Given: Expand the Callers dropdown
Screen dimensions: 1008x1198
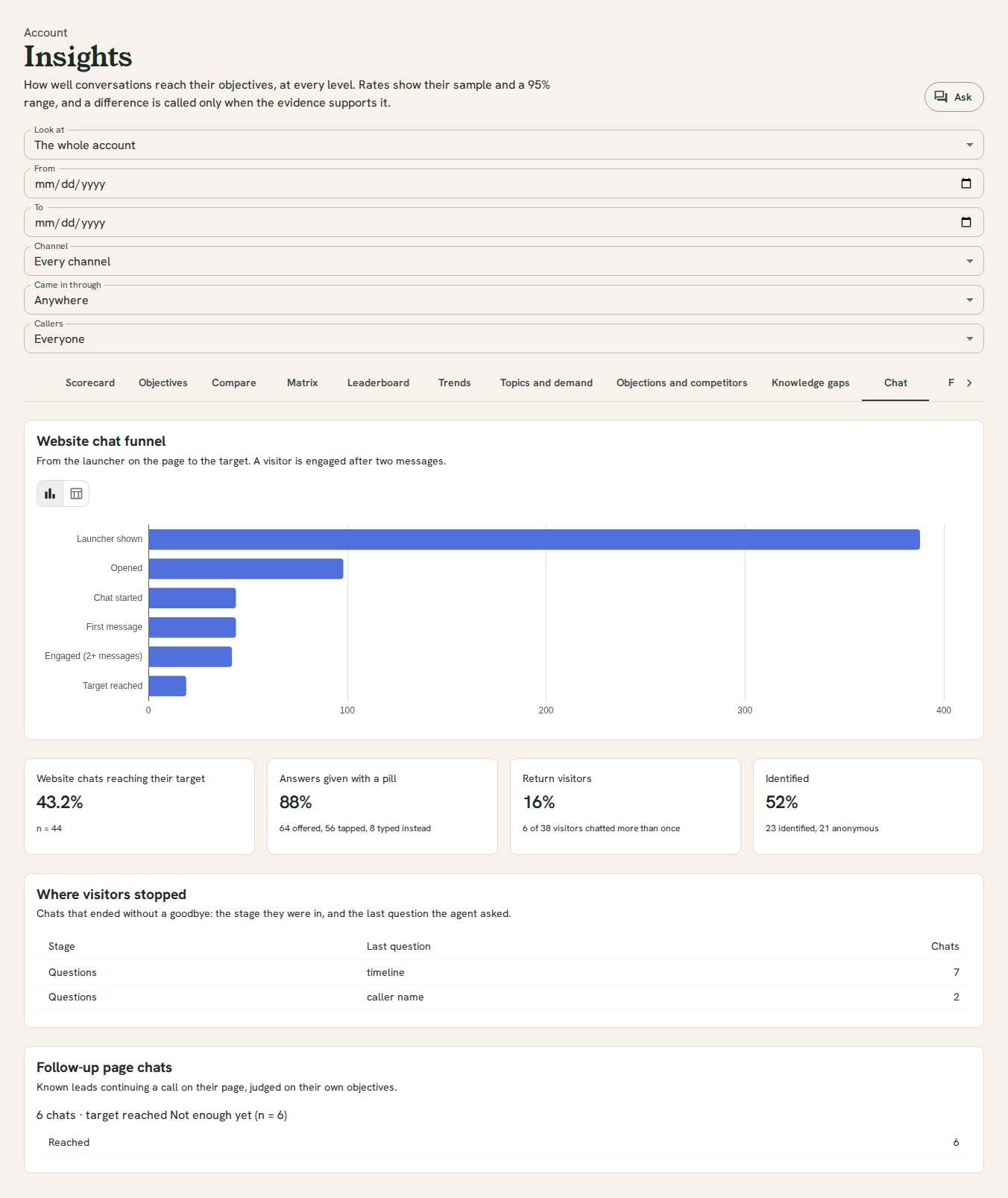Looking at the screenshot, I should pyautogui.click(x=503, y=338).
